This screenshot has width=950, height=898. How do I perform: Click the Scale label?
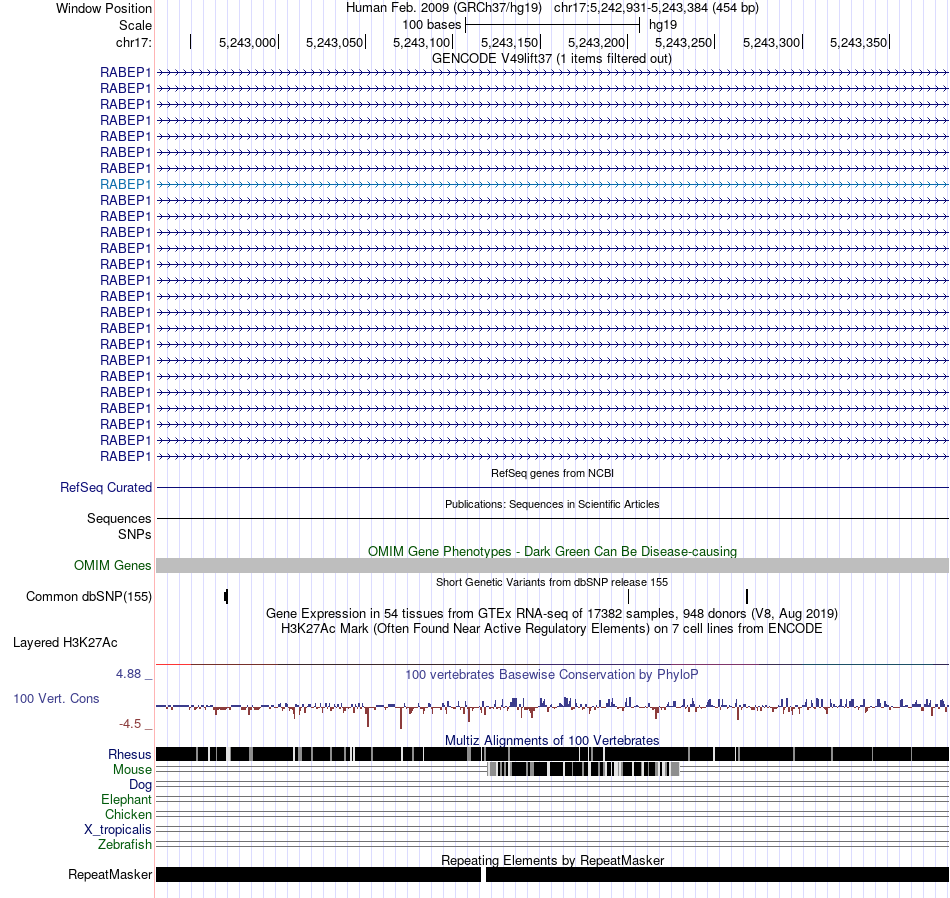[135, 25]
